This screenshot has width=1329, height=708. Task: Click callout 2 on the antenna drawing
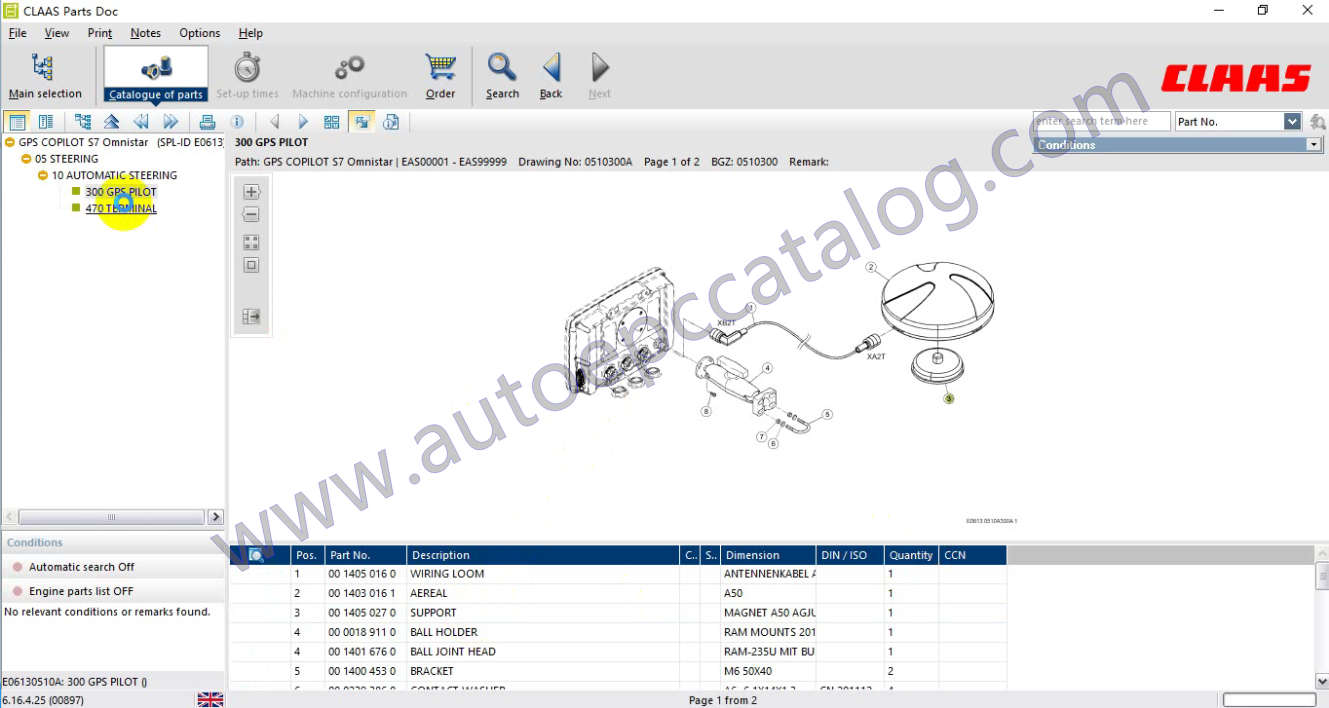pos(871,268)
